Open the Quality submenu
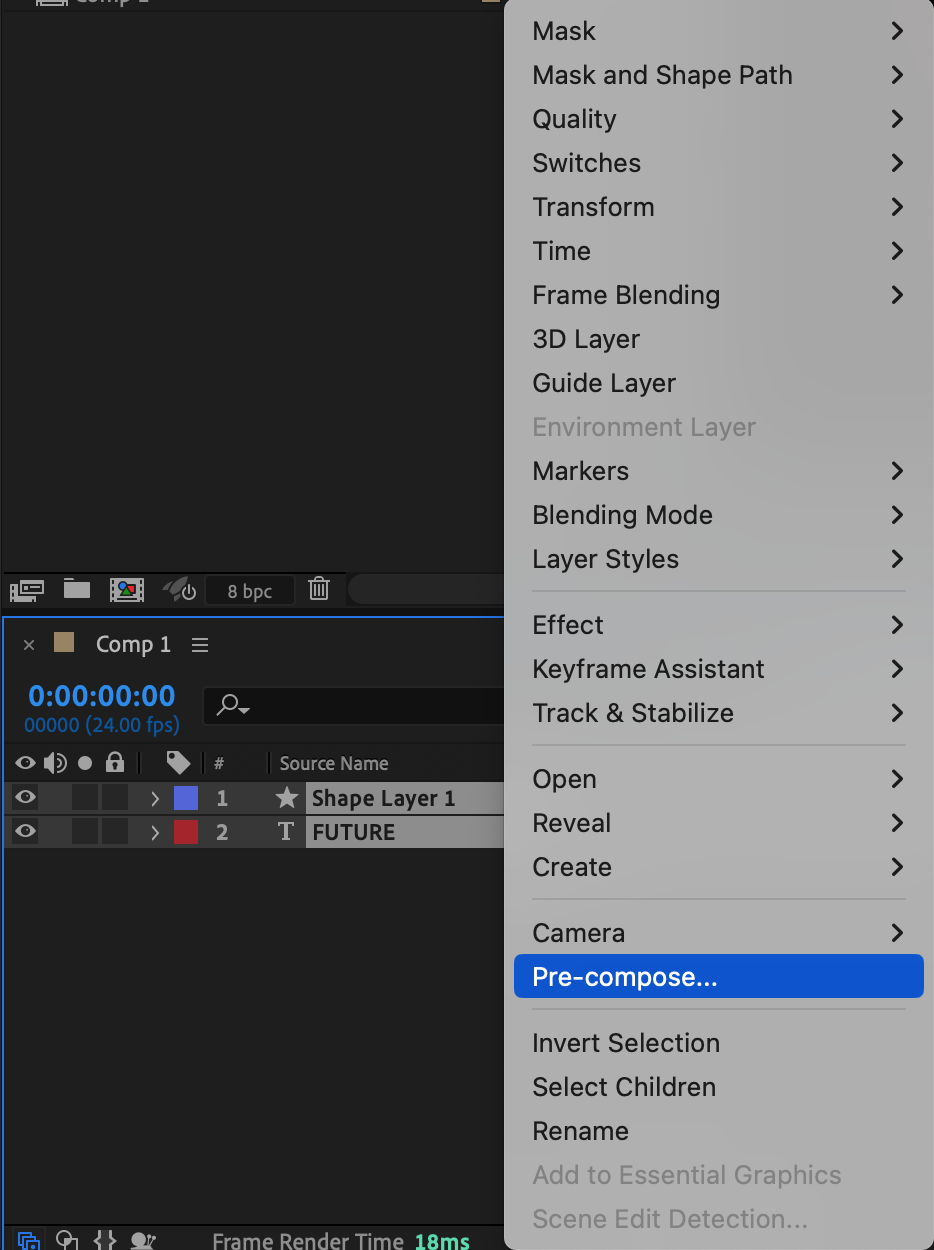 [718, 119]
